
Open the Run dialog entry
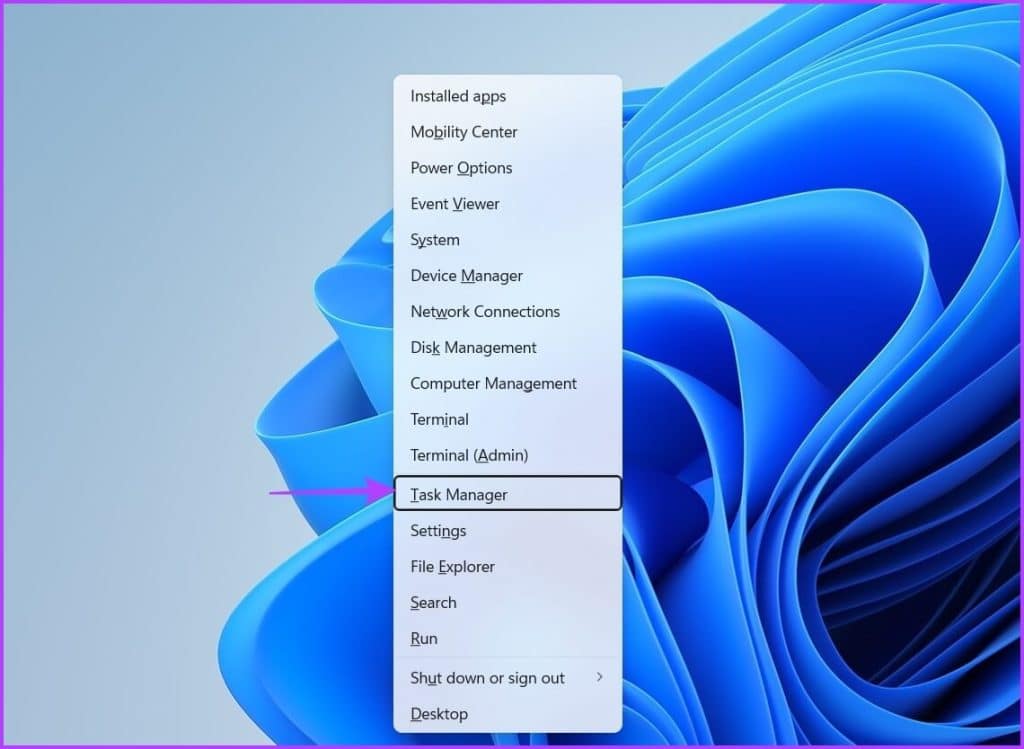point(507,638)
